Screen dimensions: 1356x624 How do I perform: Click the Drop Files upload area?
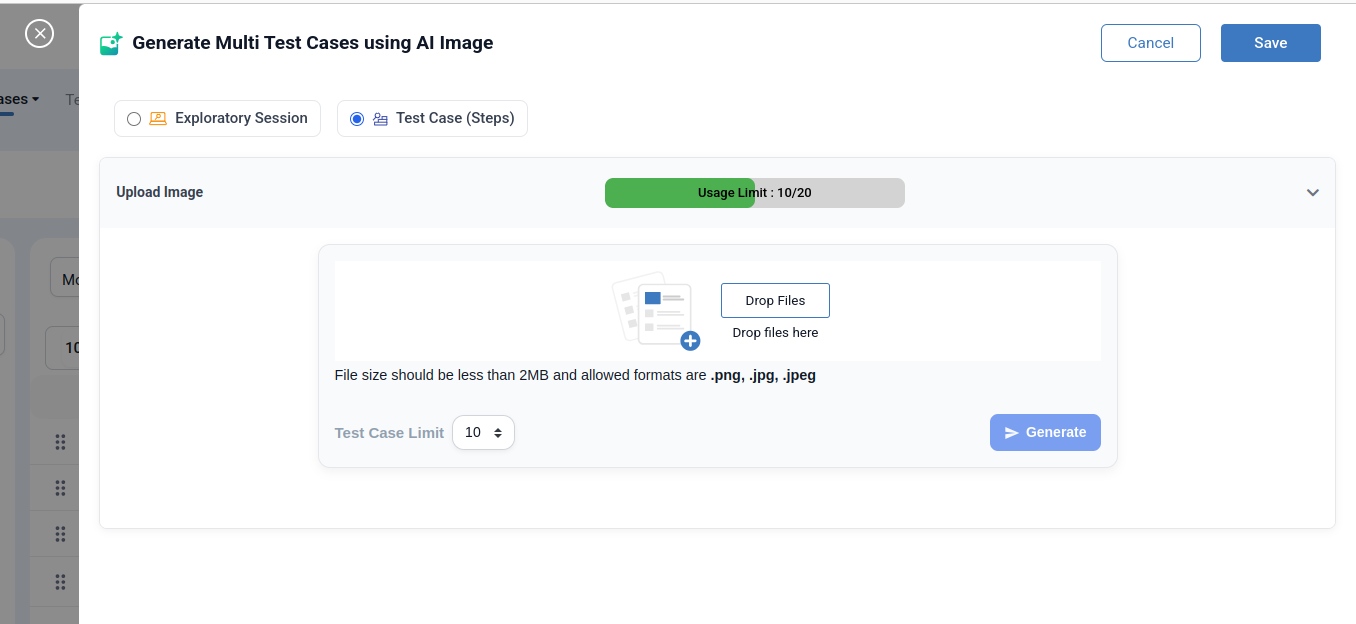point(775,300)
